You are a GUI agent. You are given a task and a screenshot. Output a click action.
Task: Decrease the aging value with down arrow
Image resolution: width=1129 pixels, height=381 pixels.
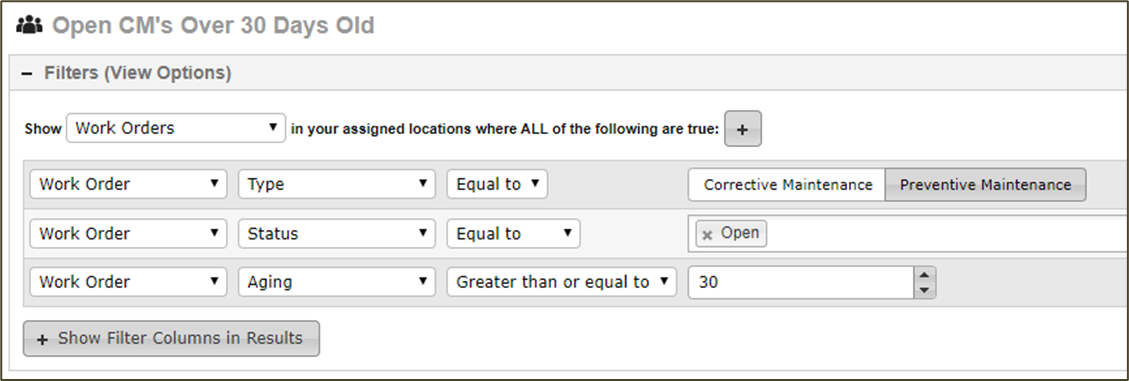click(925, 290)
